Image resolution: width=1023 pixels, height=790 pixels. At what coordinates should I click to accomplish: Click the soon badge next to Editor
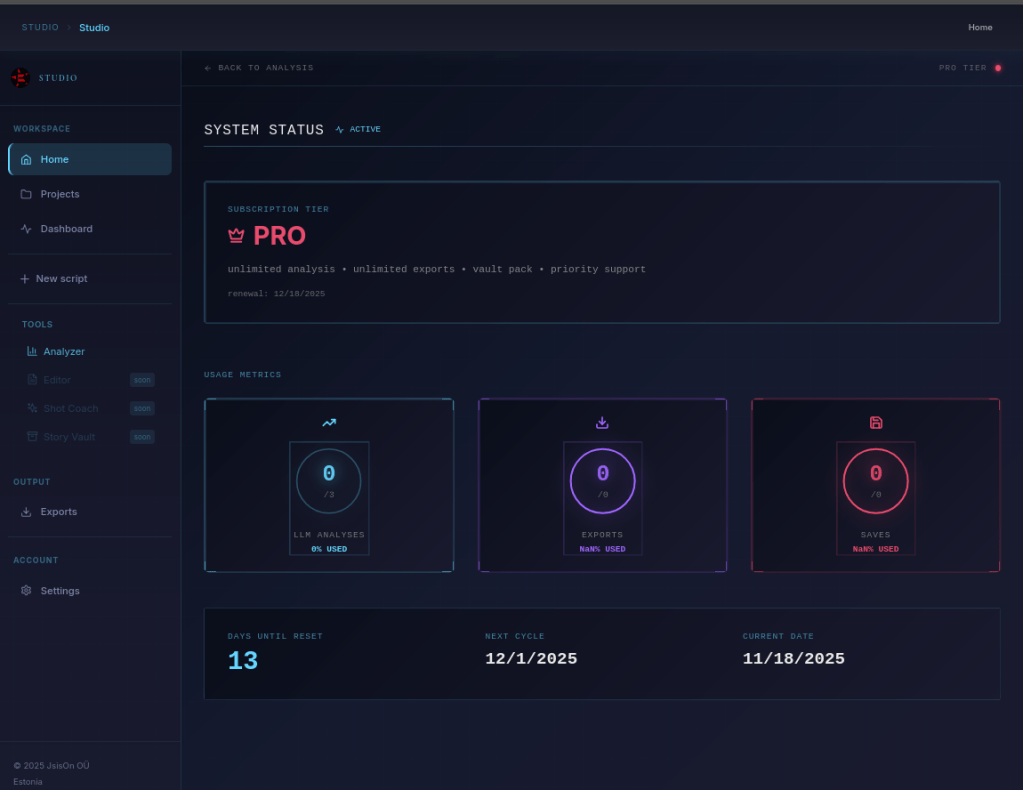(142, 380)
